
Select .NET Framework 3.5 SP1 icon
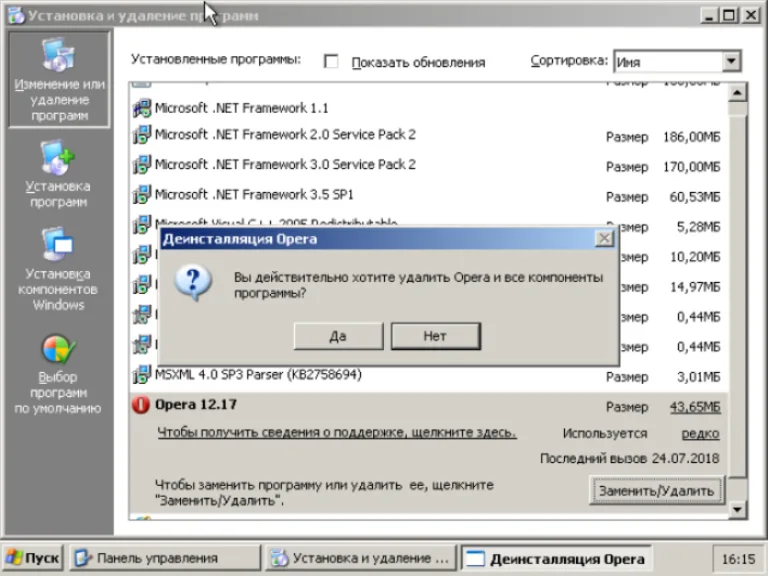click(x=142, y=195)
